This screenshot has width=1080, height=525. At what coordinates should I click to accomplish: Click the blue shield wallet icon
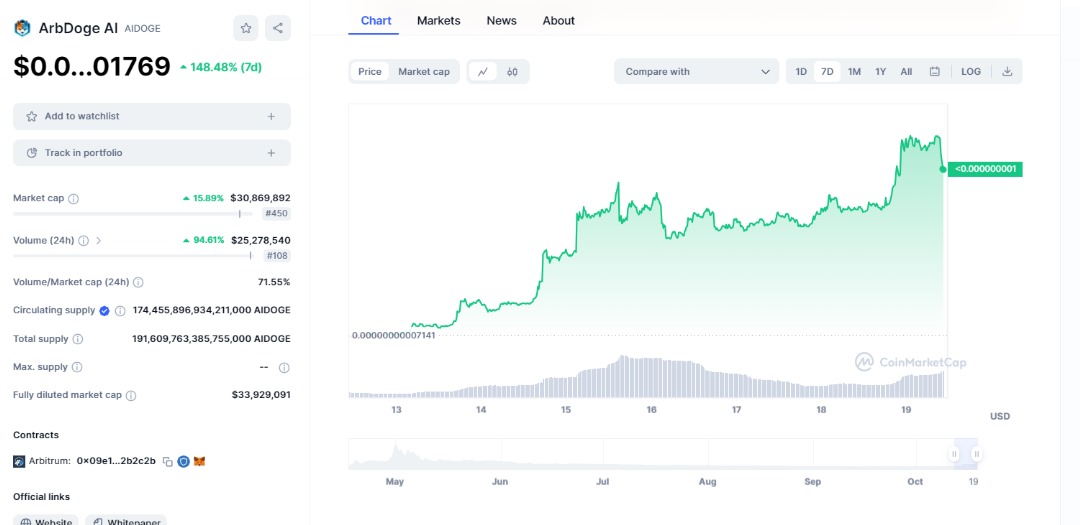point(183,462)
